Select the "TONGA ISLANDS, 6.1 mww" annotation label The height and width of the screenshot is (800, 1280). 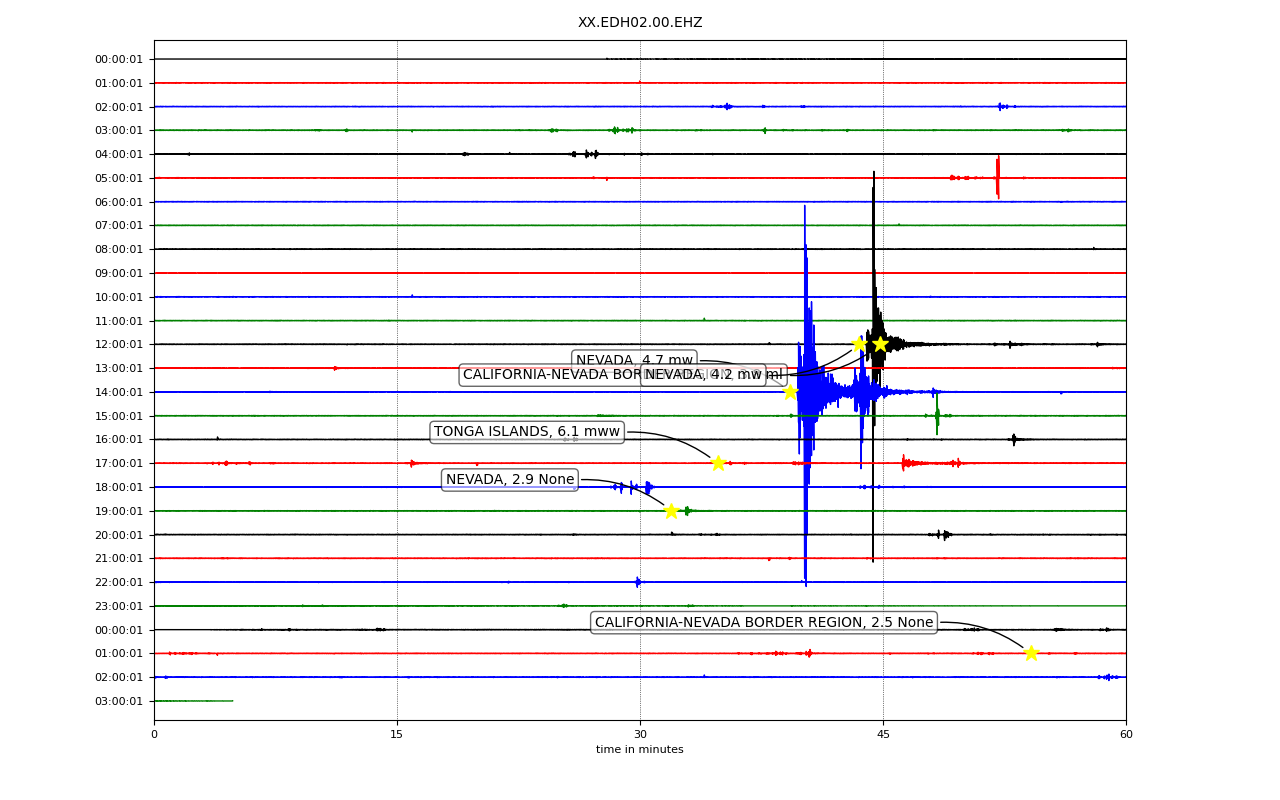[x=527, y=432]
